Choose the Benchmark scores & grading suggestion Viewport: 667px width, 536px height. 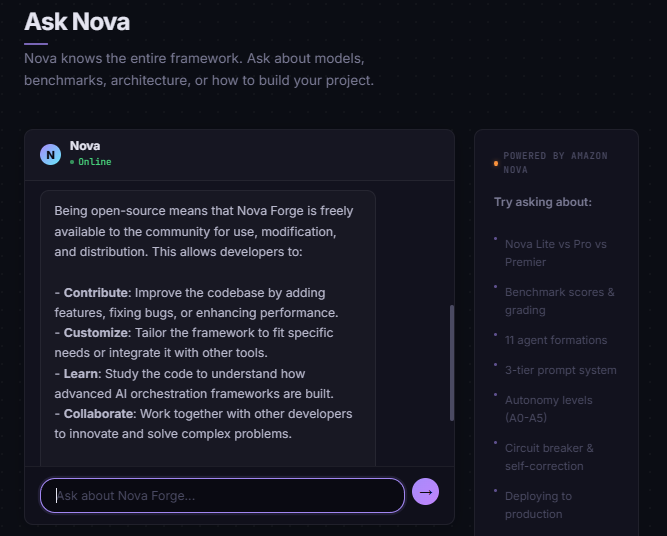[x=559, y=301]
